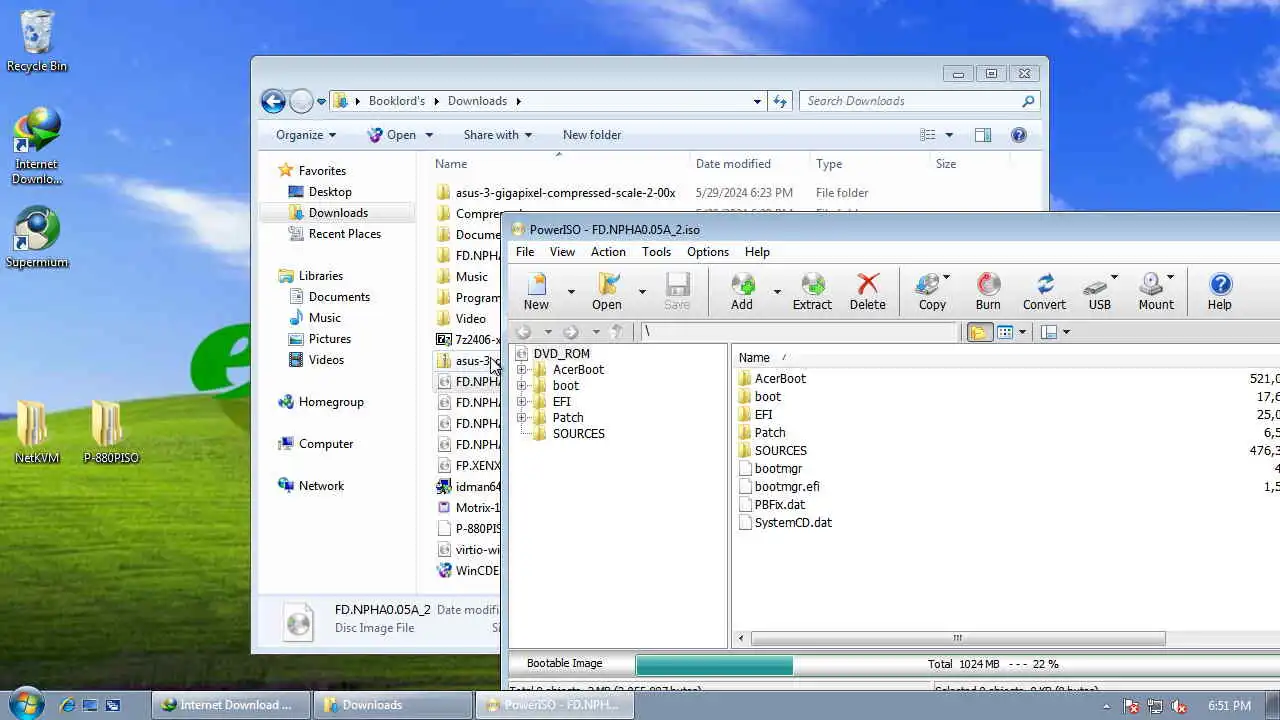
Task: Click the Mount icon in PowerISO
Action: coord(1152,284)
